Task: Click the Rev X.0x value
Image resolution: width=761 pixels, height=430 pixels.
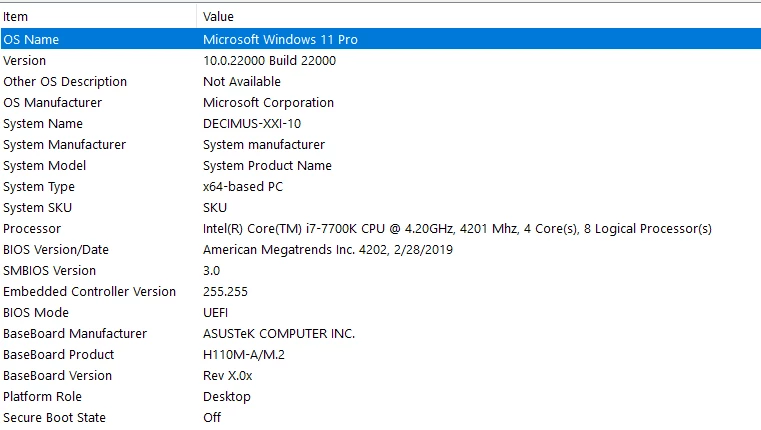Action: coord(228,376)
